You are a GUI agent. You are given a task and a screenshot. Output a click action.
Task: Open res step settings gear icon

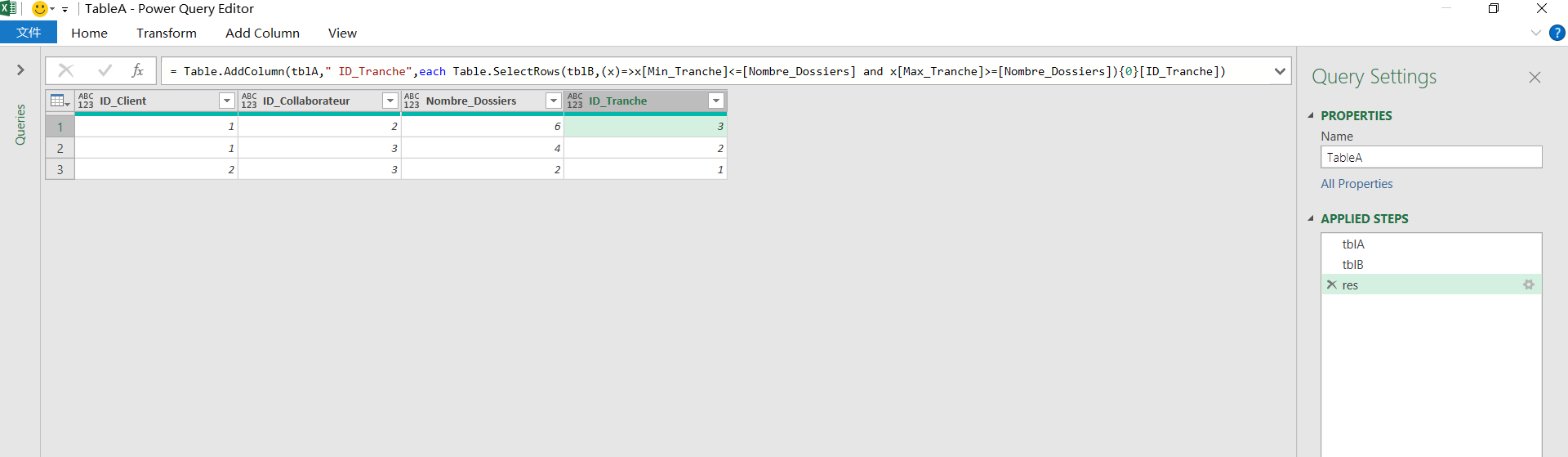coord(1529,285)
